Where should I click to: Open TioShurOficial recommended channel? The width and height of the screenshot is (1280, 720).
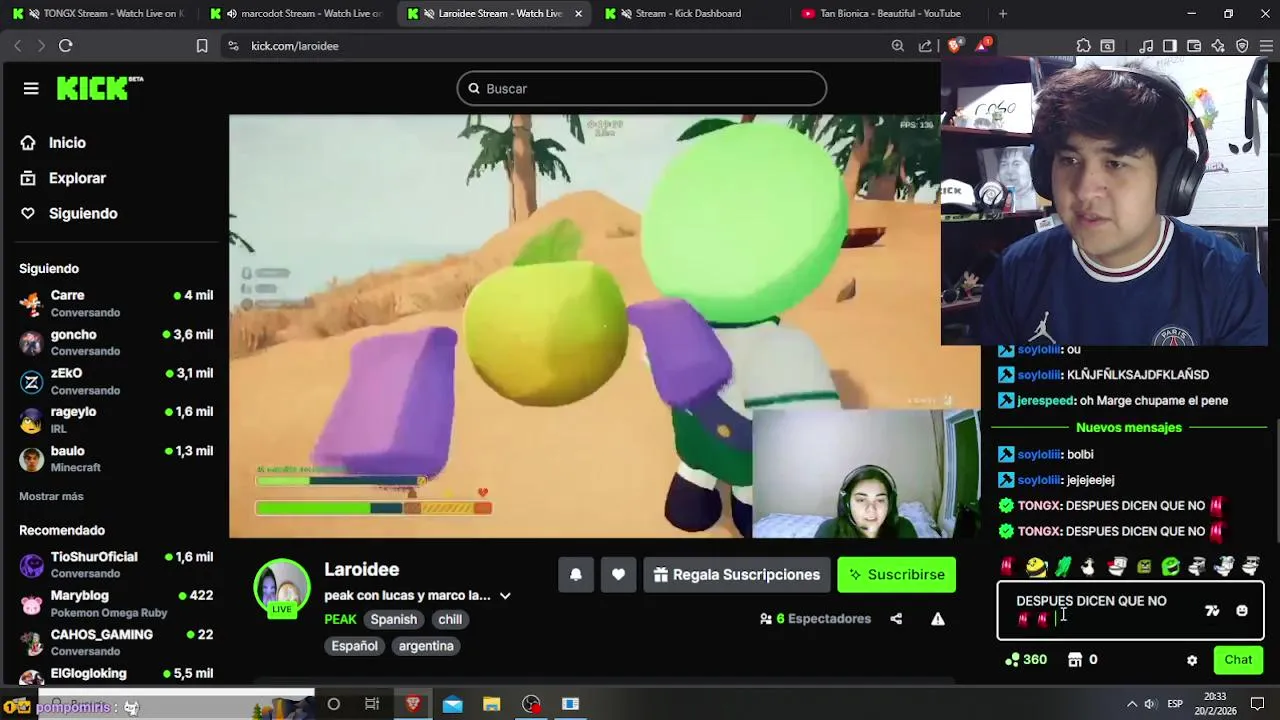click(x=117, y=564)
